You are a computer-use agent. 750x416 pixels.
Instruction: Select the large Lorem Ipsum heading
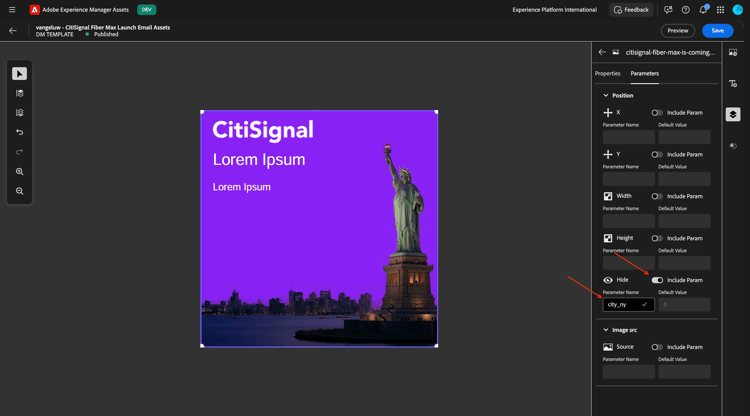point(259,160)
